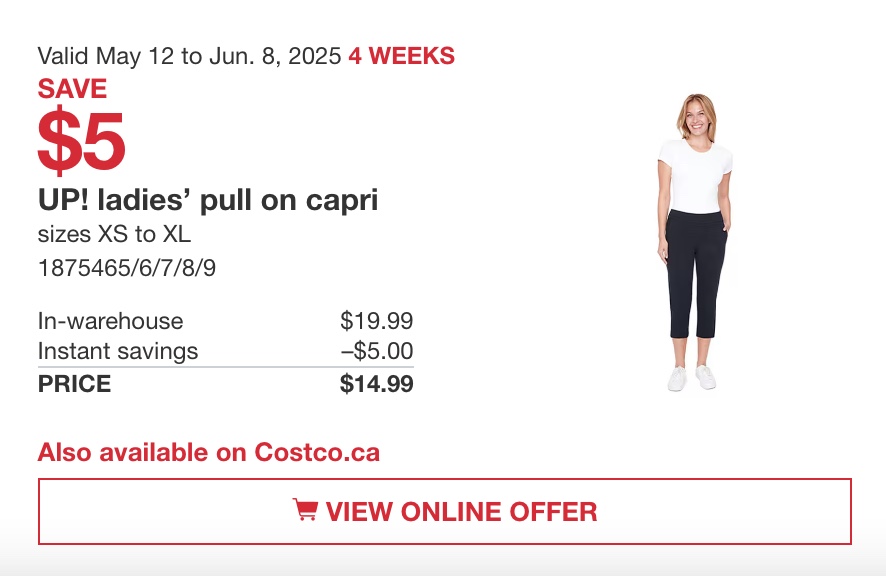Click the bold PRICE label
Screen dimensions: 886x576
[x=75, y=384]
